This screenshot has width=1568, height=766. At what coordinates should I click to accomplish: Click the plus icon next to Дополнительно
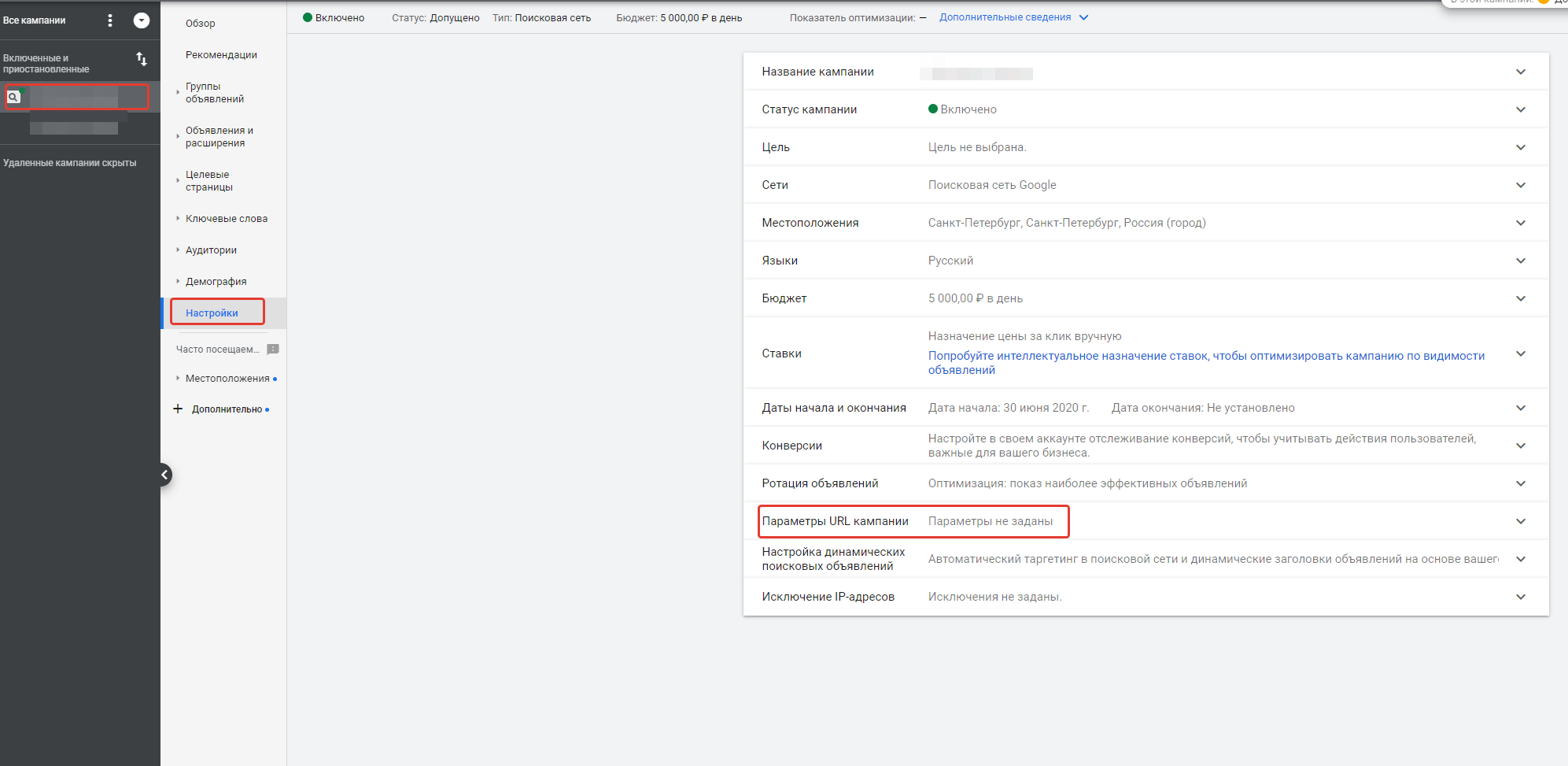pos(178,409)
